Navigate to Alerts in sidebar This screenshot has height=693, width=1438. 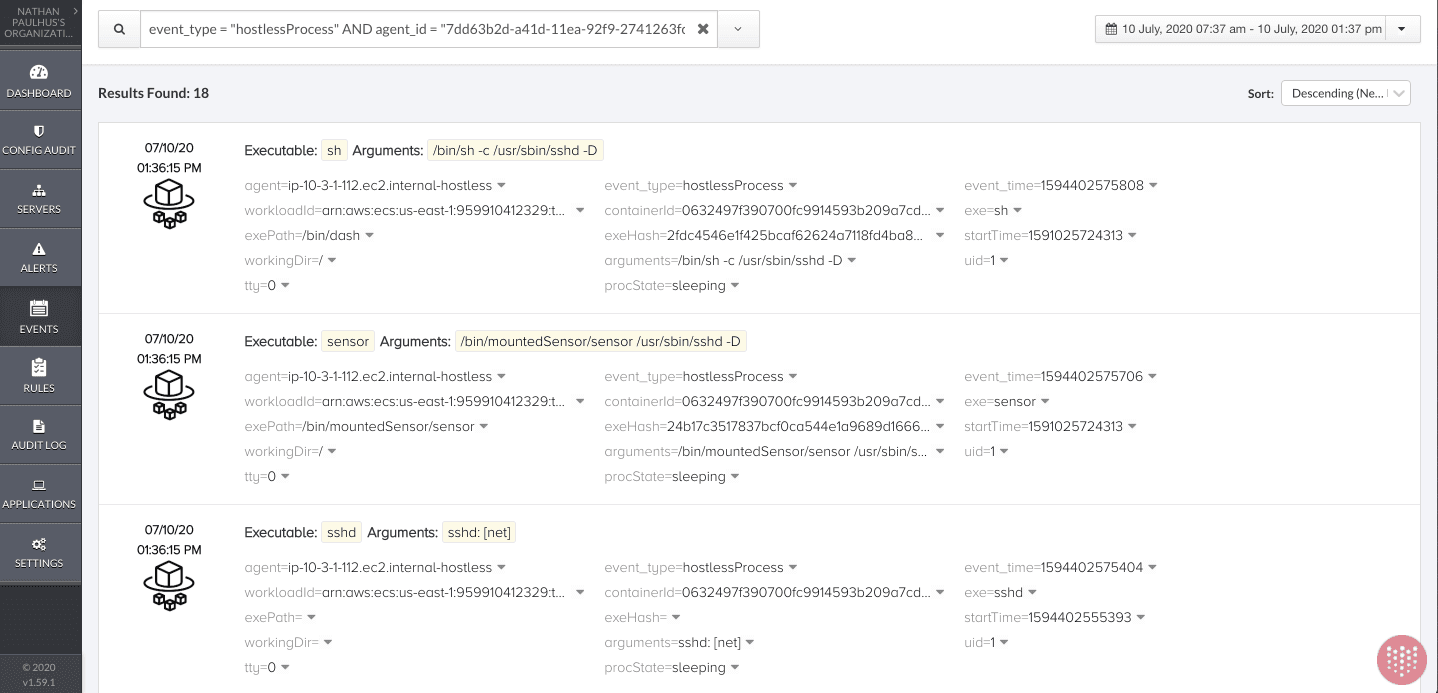point(40,258)
